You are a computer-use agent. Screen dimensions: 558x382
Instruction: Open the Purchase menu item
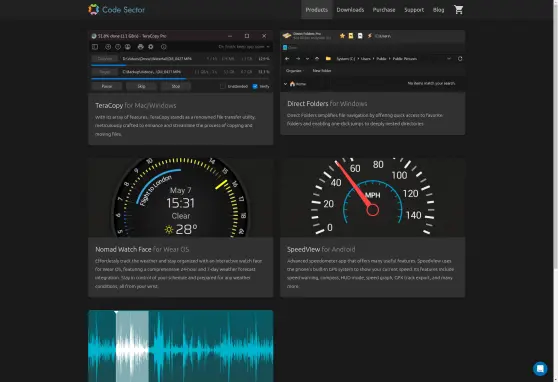(x=384, y=10)
